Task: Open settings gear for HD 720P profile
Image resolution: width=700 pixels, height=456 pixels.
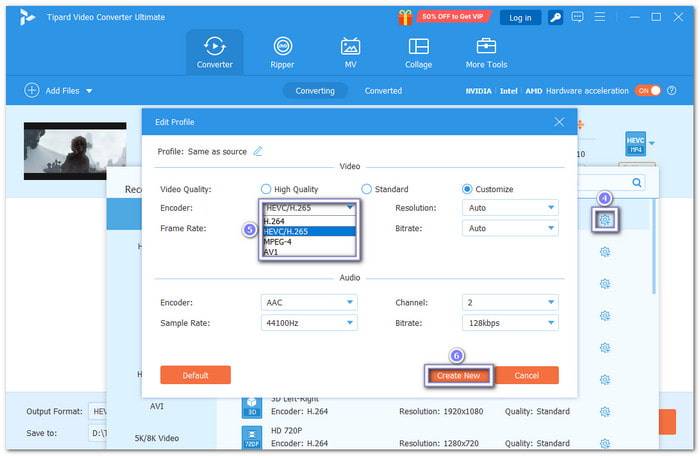Action: [605, 443]
